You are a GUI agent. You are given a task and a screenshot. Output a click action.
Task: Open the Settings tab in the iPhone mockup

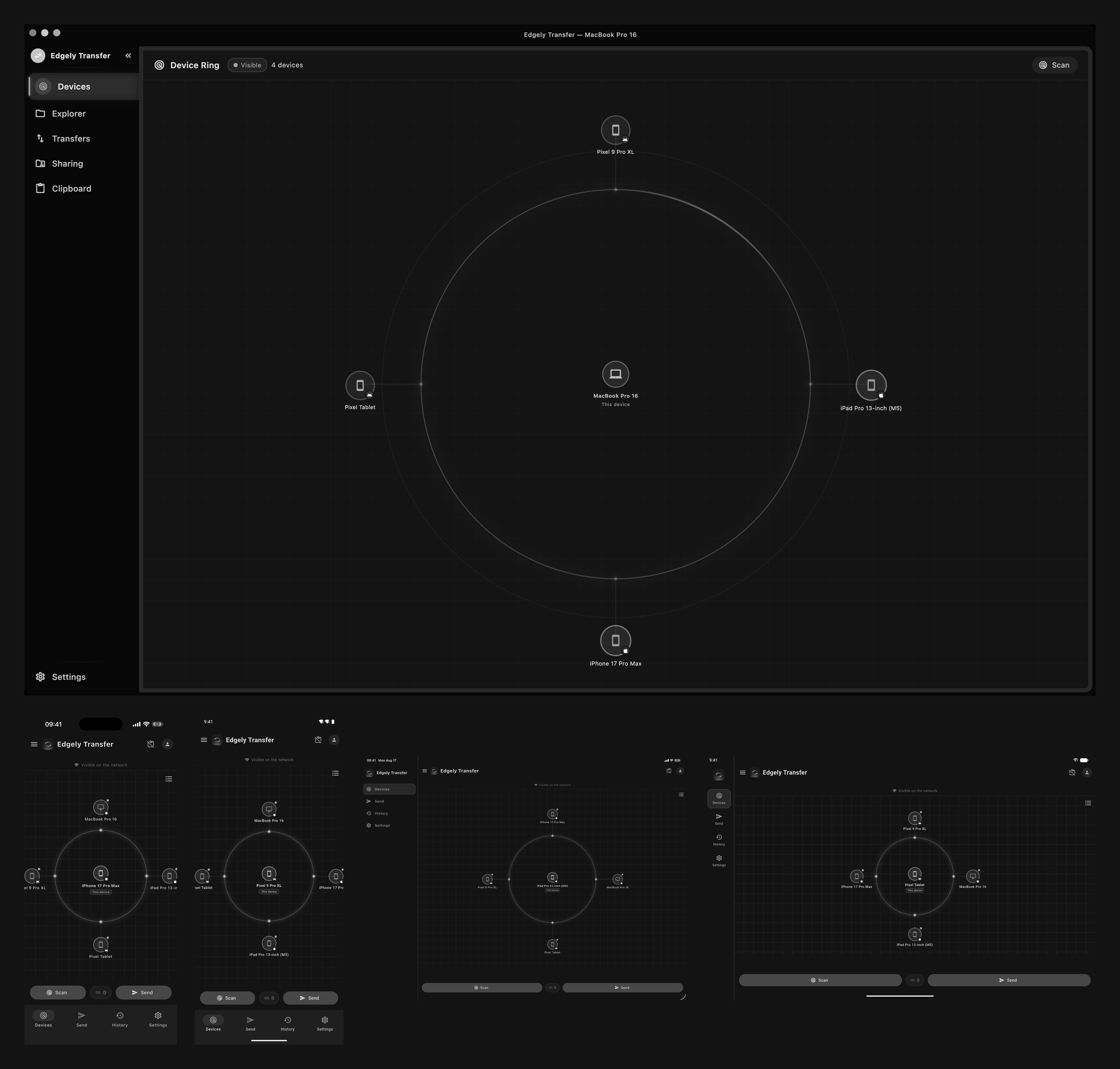pyautogui.click(x=158, y=1019)
